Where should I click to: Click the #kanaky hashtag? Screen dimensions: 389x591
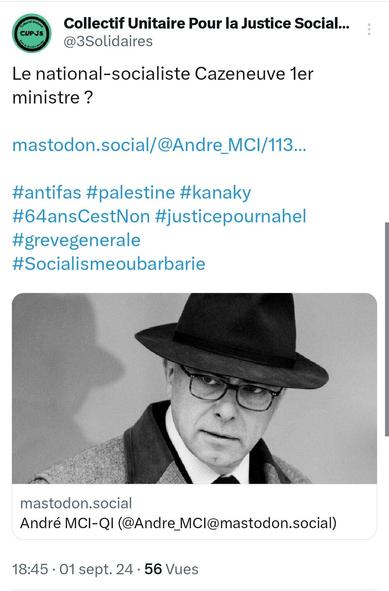point(215,193)
